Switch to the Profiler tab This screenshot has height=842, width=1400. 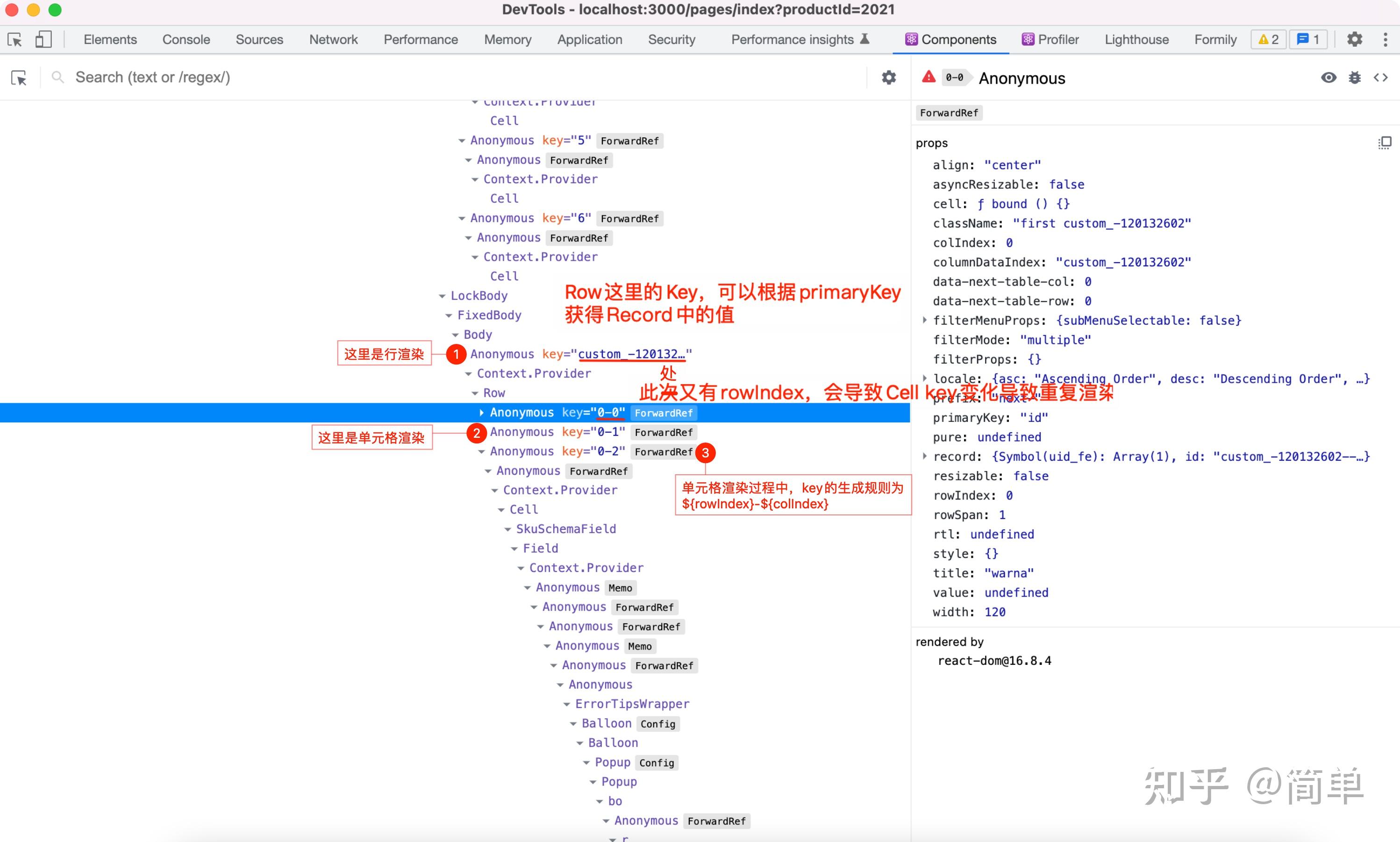[1050, 40]
